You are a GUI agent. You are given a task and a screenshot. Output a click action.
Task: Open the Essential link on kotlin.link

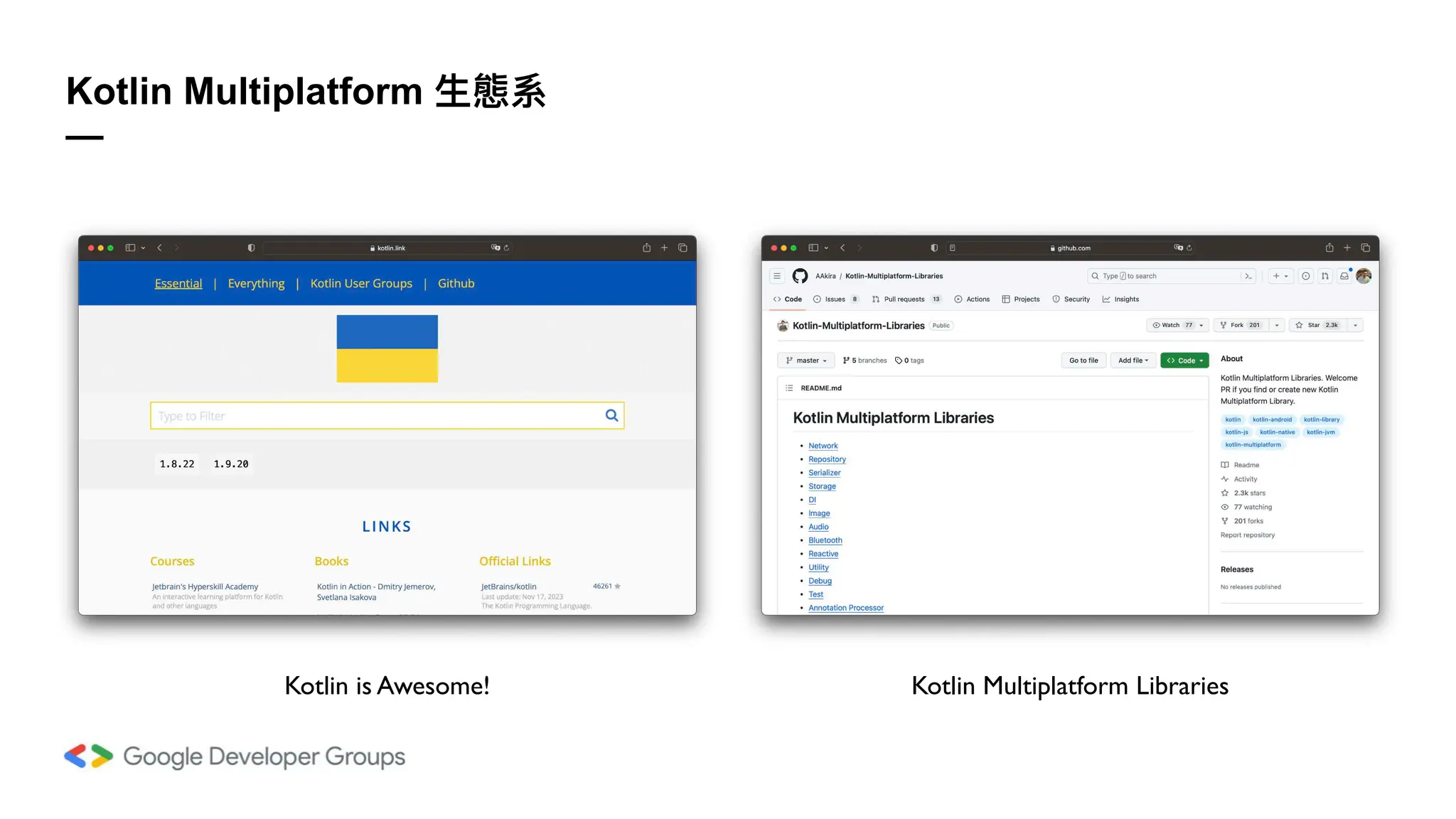pos(178,283)
